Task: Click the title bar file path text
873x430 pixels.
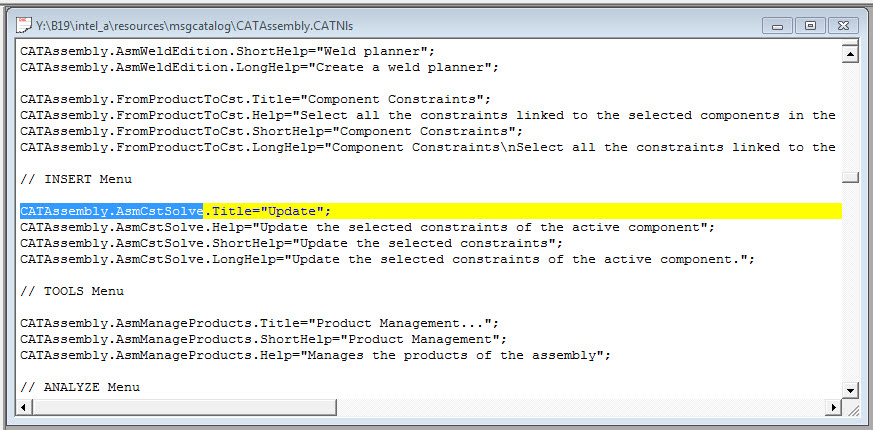Action: (x=194, y=26)
